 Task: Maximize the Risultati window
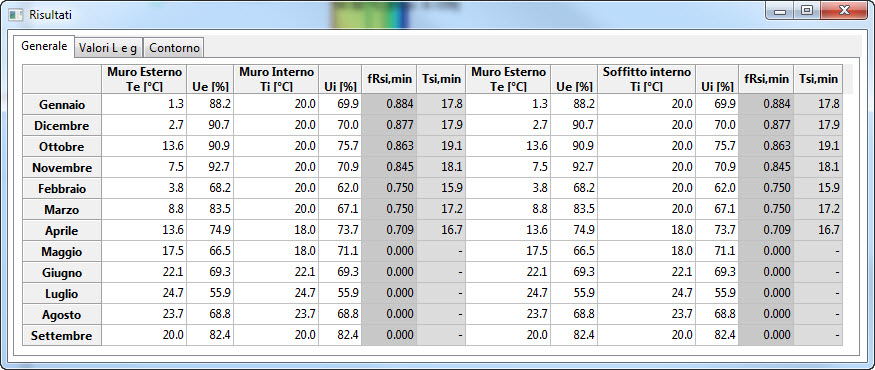coord(806,11)
